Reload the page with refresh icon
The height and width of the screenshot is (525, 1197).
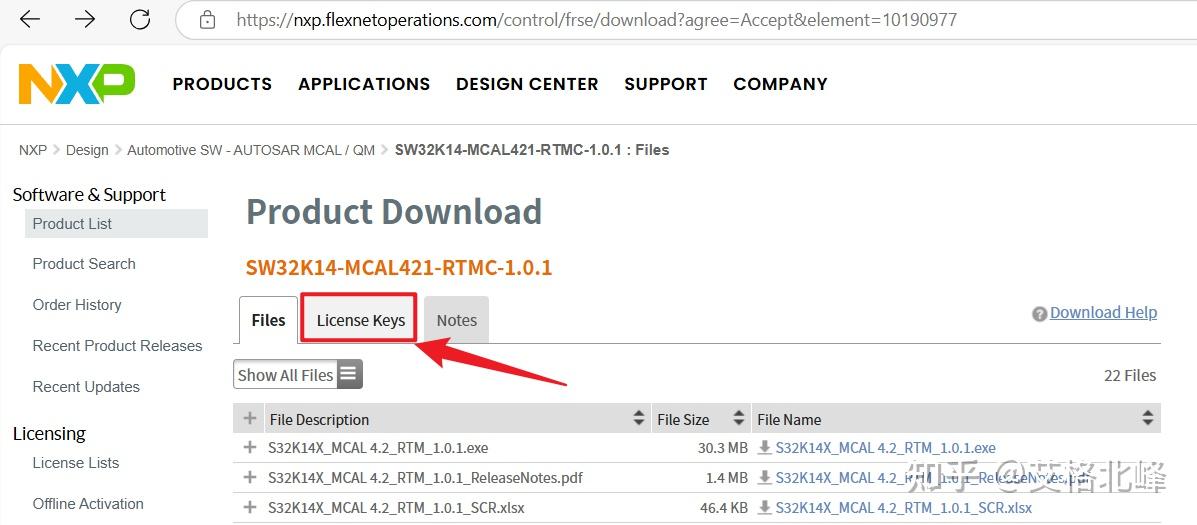tap(140, 19)
